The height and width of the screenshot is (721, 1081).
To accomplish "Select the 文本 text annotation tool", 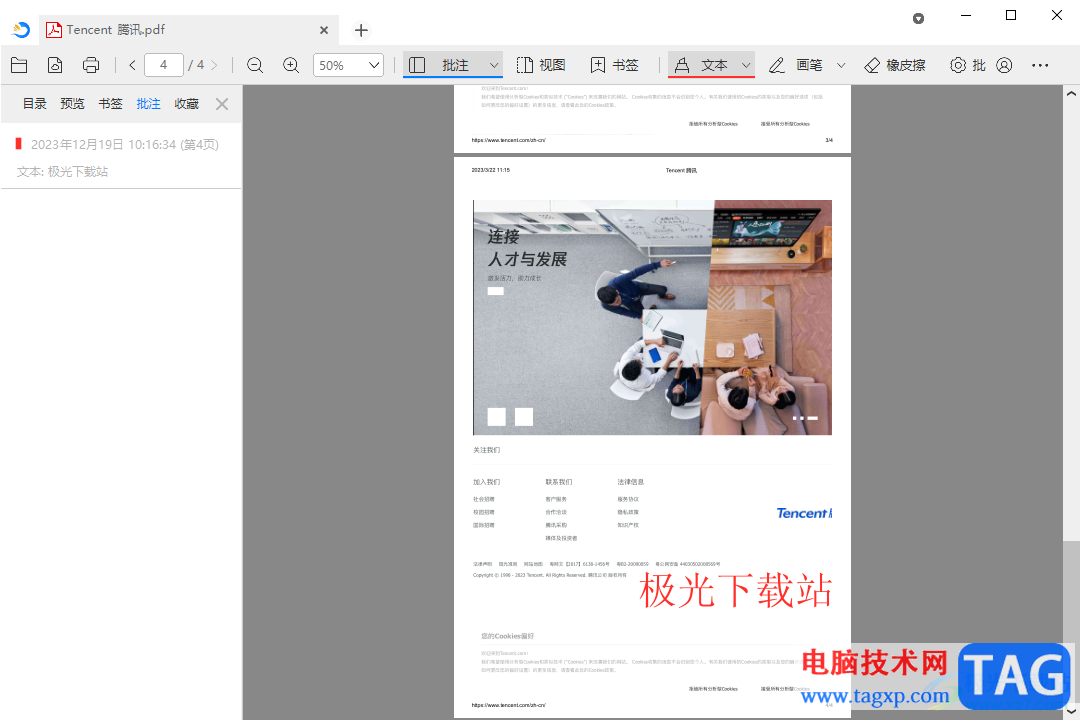I will [x=701, y=65].
